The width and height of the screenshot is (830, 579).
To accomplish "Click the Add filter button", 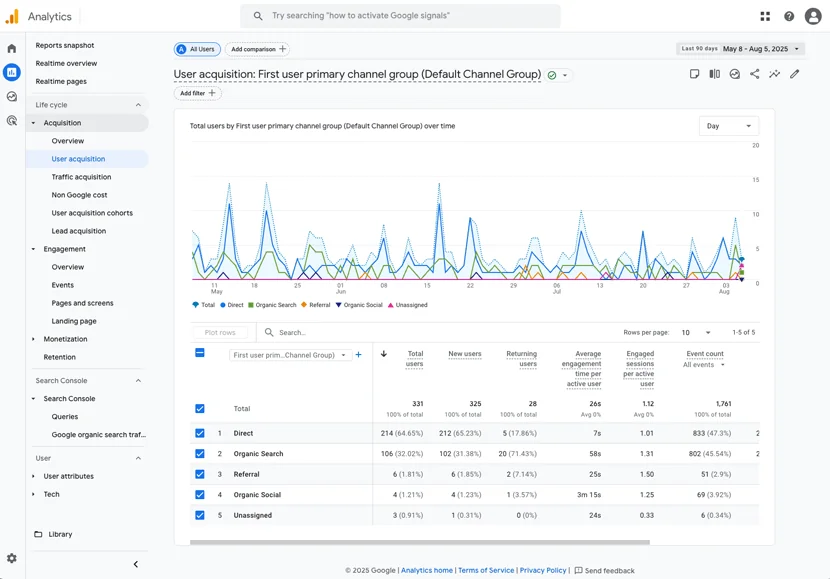I will tap(197, 93).
